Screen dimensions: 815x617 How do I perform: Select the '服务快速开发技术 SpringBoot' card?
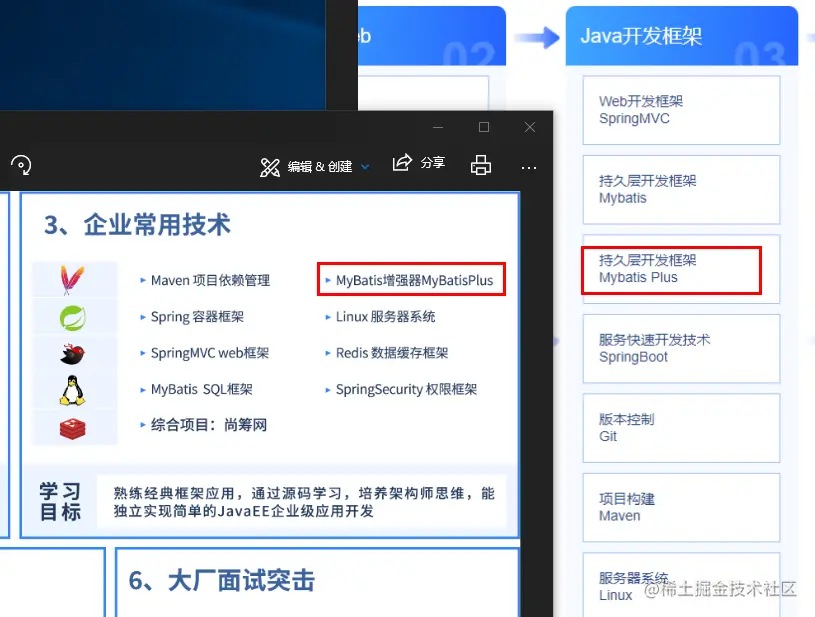click(681, 349)
